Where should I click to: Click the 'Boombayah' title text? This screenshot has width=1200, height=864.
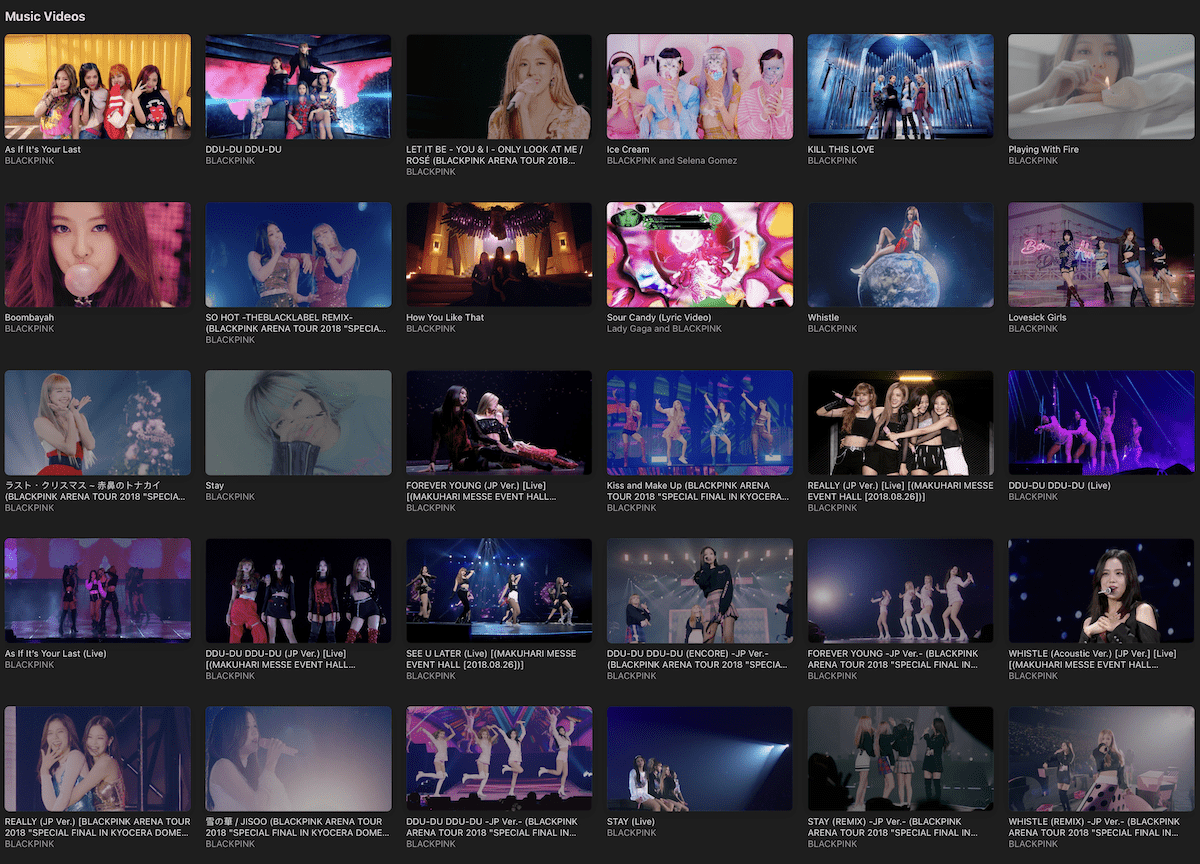coord(30,318)
